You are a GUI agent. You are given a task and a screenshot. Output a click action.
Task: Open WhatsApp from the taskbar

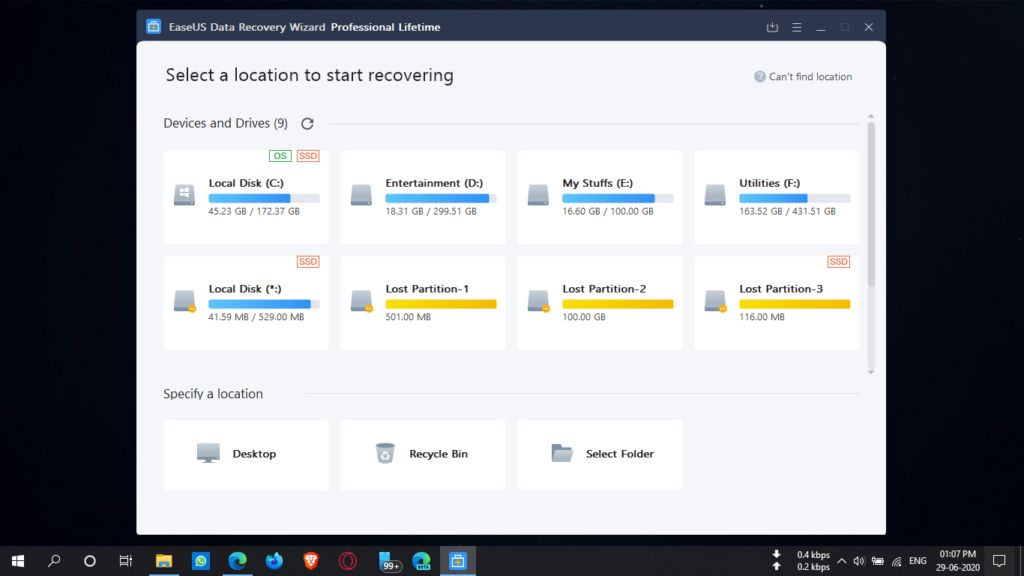click(200, 561)
